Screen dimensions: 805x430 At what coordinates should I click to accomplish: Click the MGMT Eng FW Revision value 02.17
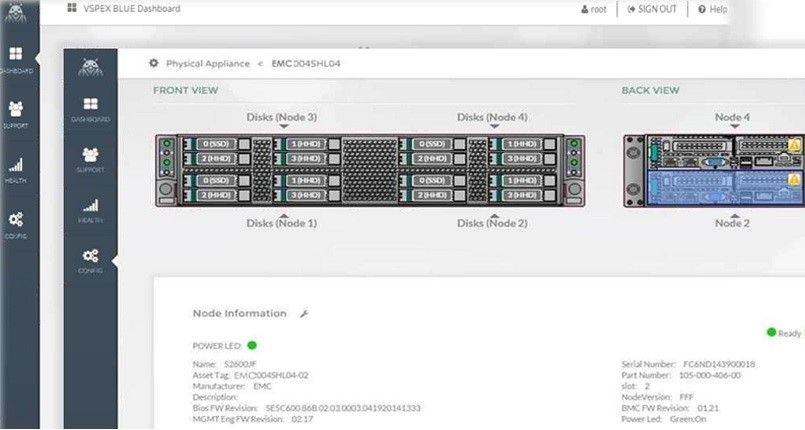[302, 419]
